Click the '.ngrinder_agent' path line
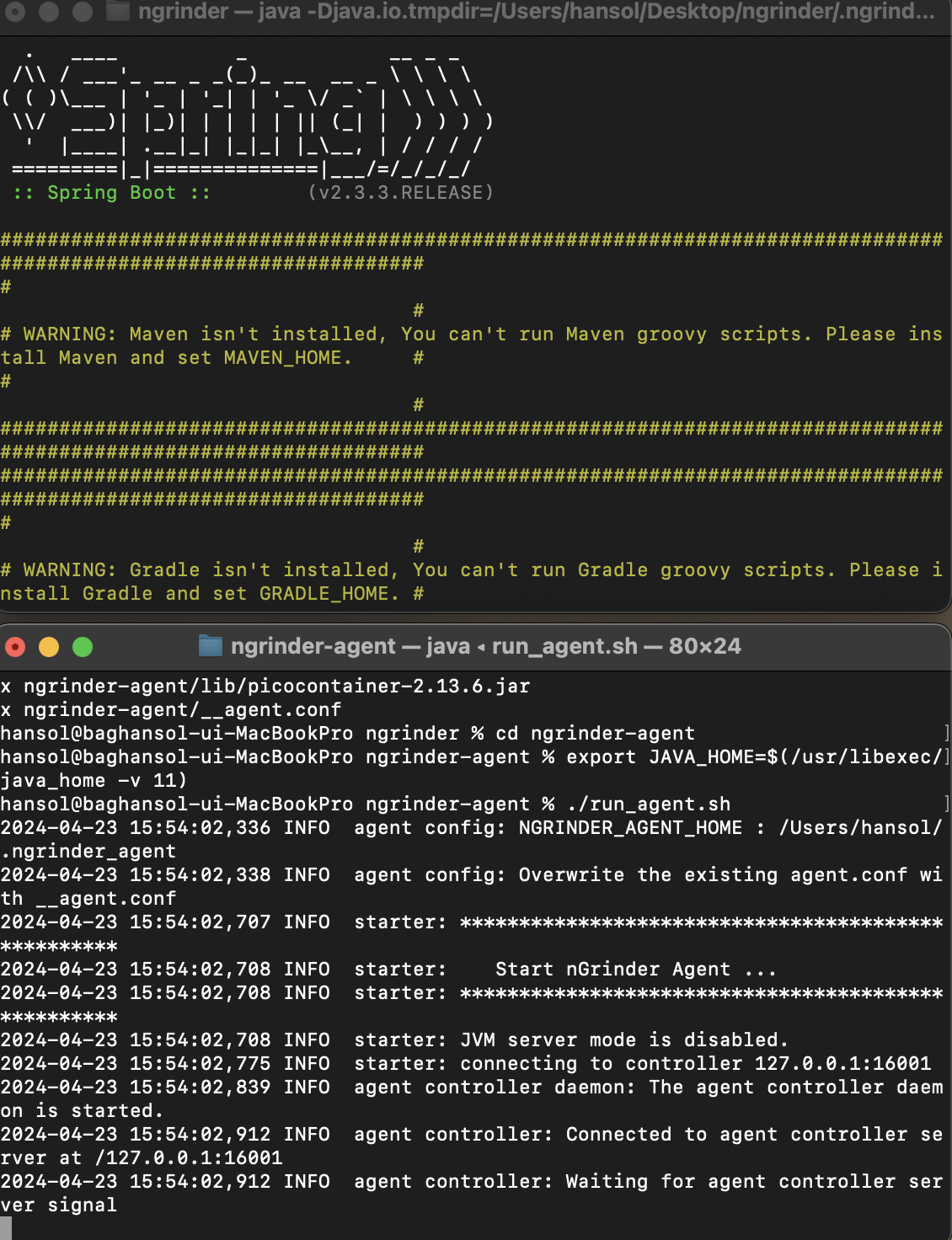The height and width of the screenshot is (1240, 952). pyautogui.click(x=88, y=852)
